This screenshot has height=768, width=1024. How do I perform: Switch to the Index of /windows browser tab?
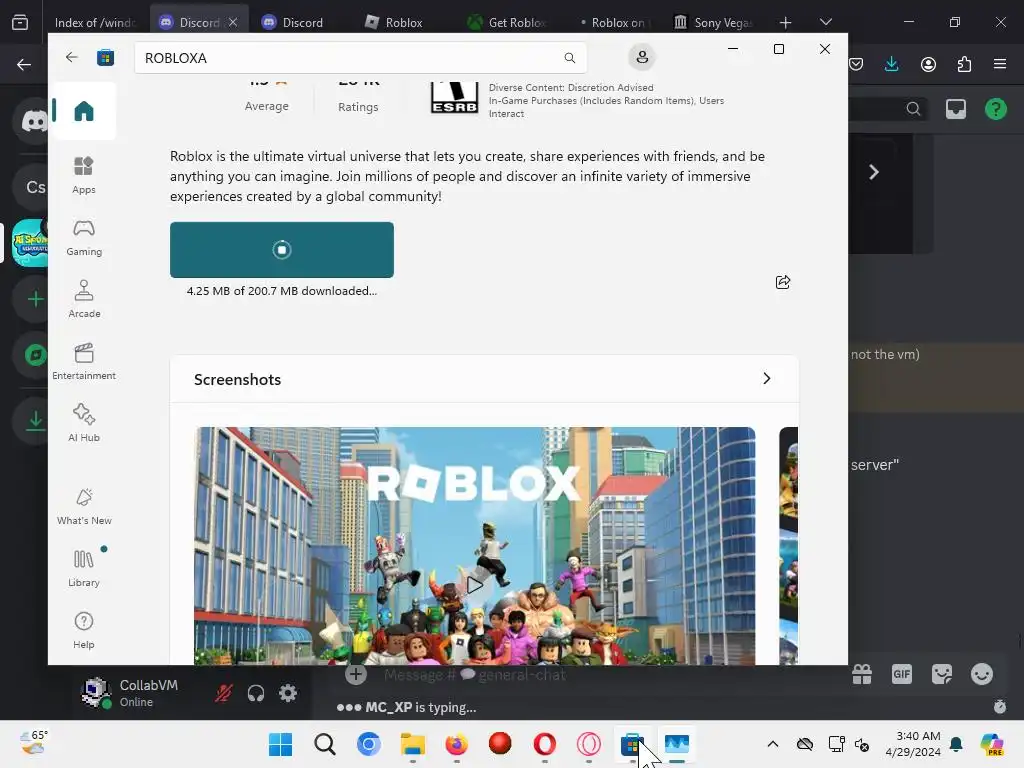pos(94,22)
